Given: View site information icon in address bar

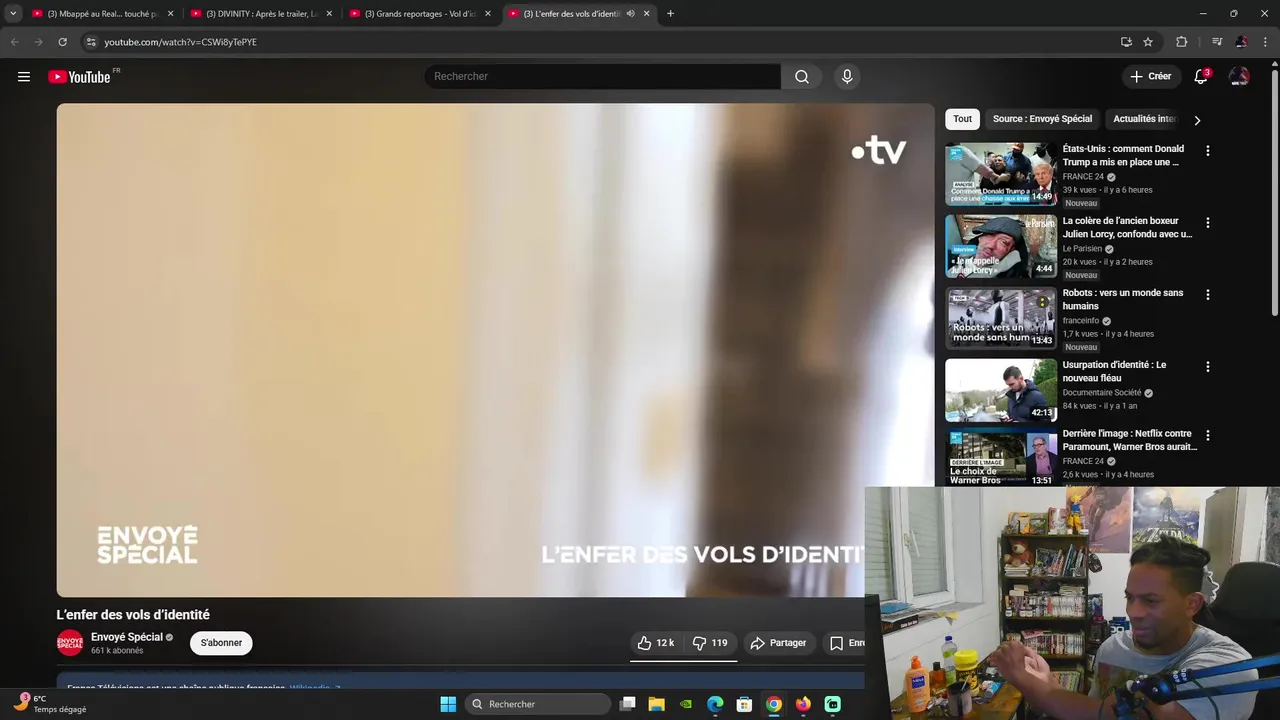Looking at the screenshot, I should click(90, 42).
